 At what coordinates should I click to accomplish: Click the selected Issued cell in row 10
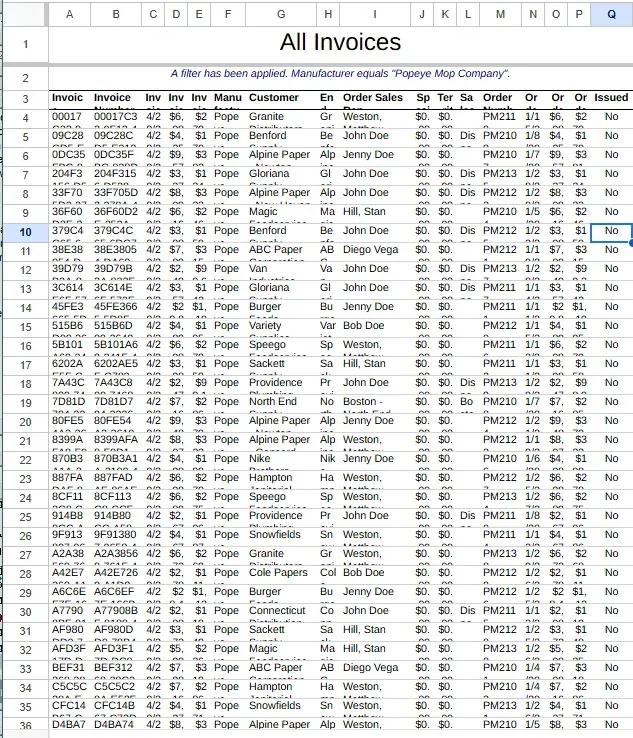tap(611, 233)
